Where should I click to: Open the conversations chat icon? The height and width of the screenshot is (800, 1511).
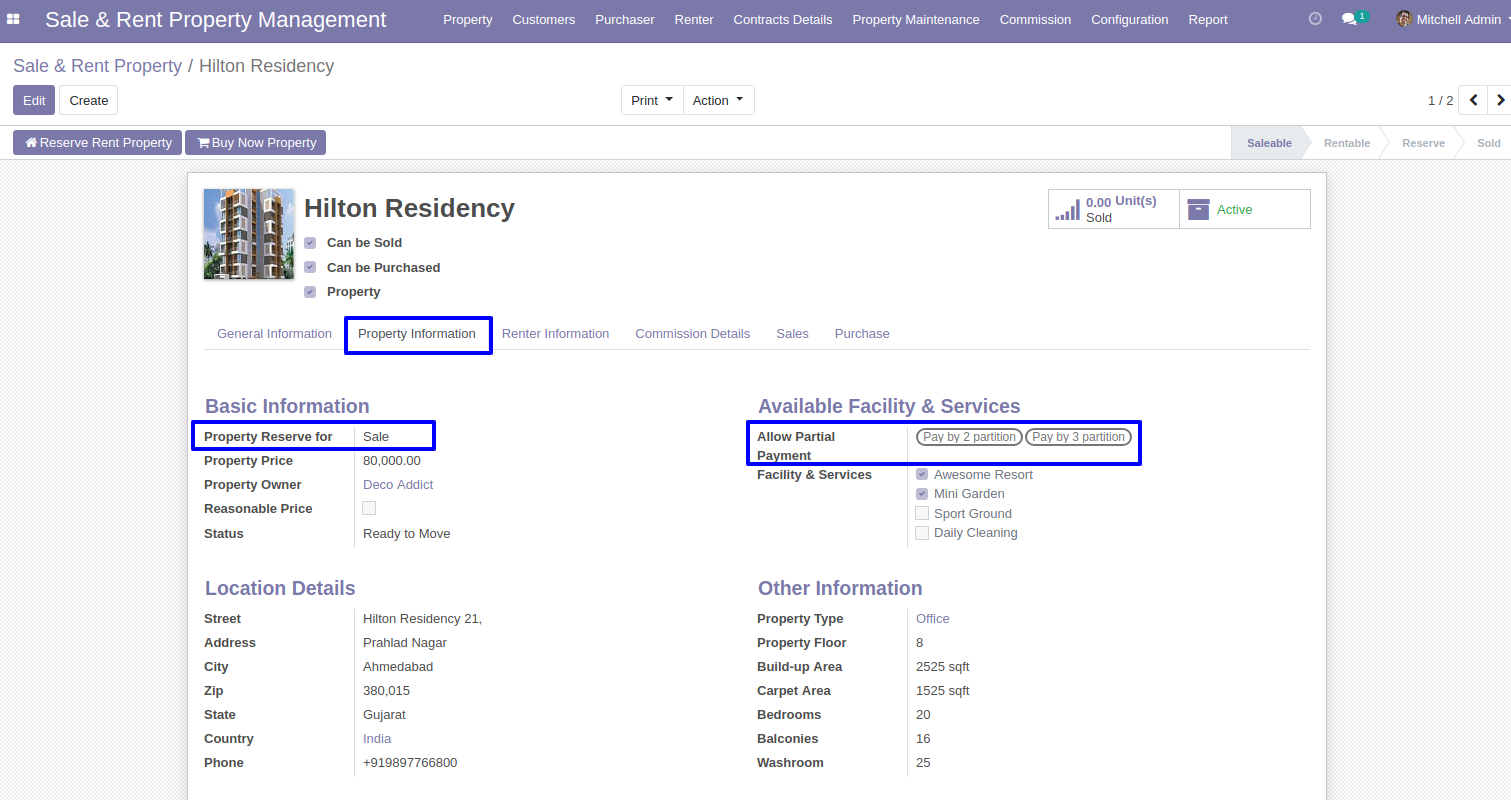pos(1349,19)
